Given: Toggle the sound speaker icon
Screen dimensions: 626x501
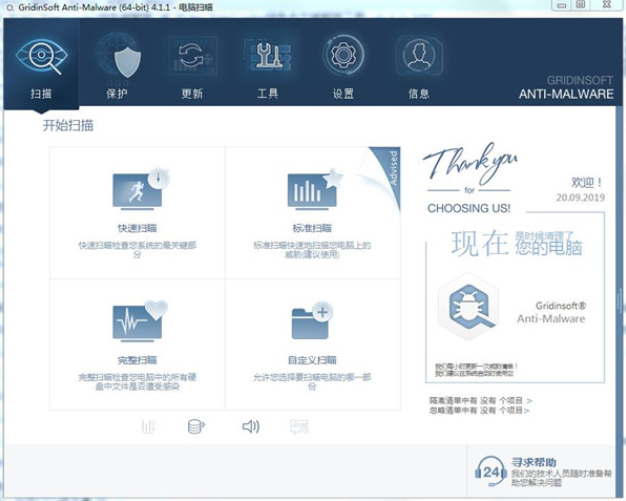Looking at the screenshot, I should click(x=251, y=427).
